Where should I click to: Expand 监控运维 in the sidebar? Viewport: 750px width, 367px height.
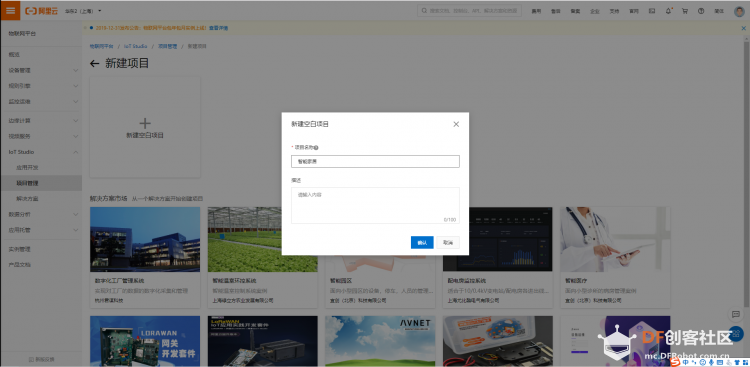click(x=41, y=102)
